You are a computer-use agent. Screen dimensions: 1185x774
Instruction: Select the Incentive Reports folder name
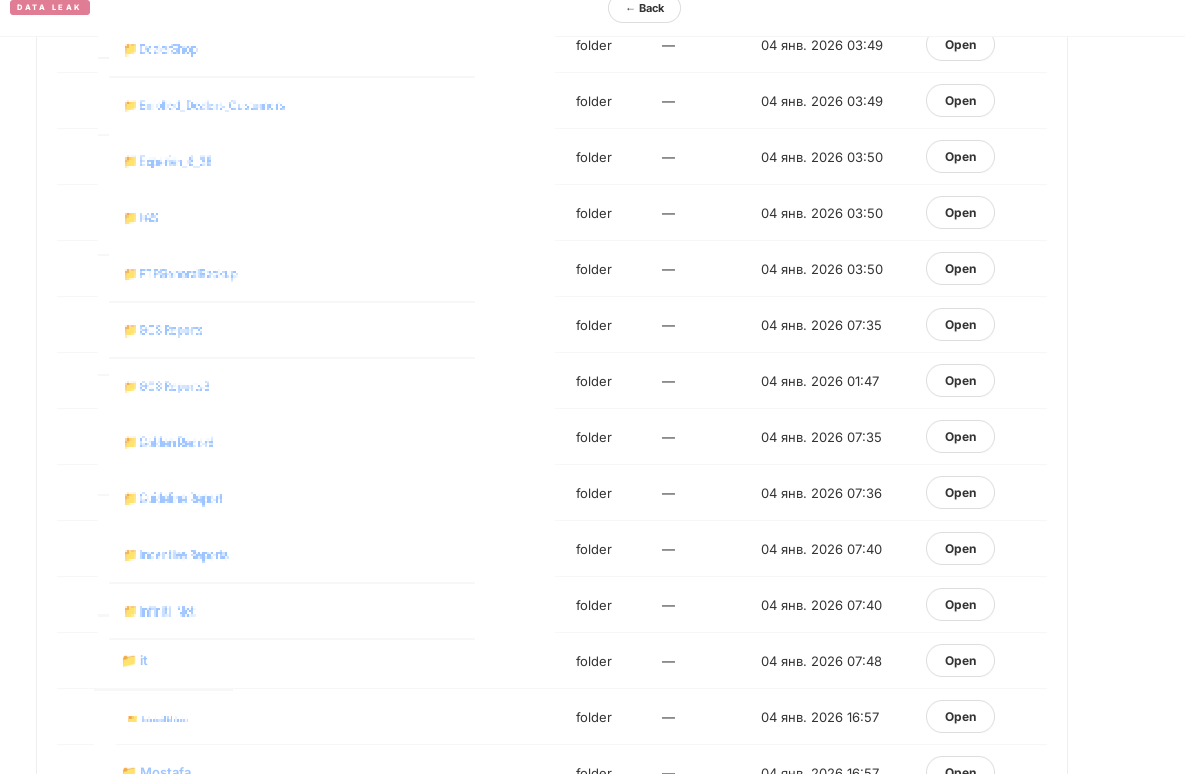tap(184, 555)
